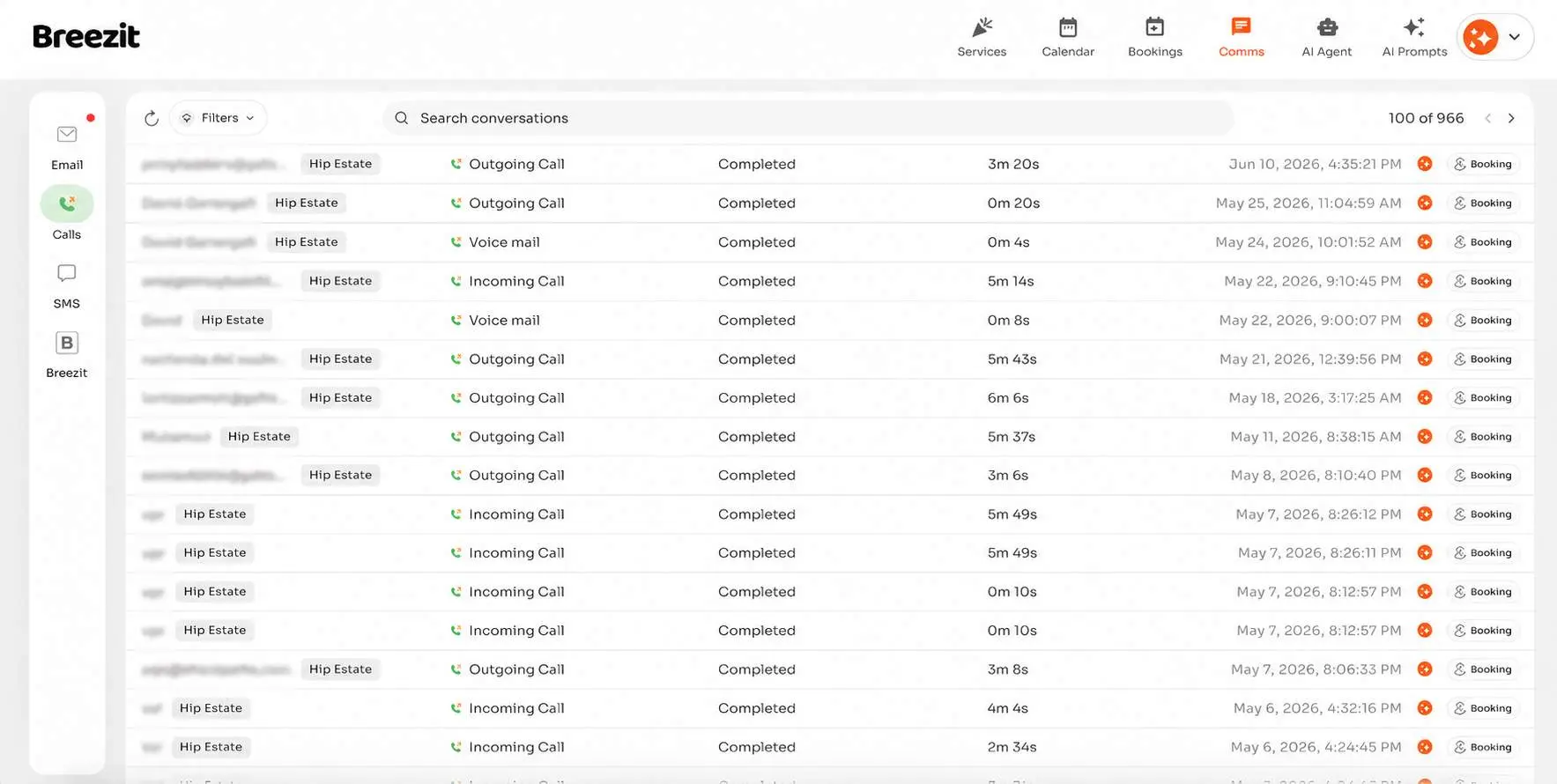
Task: Go to next page of results
Action: 1511,118
